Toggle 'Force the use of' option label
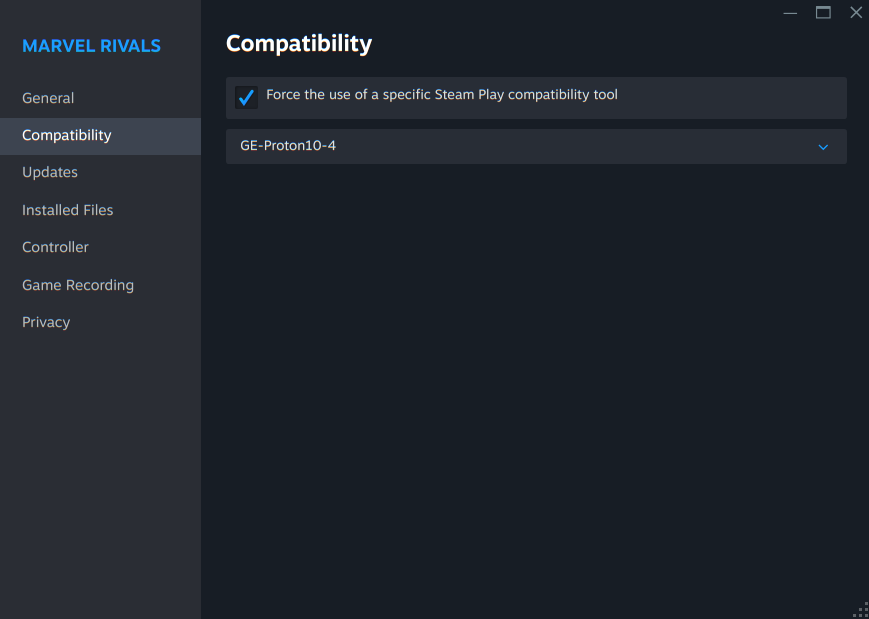The width and height of the screenshot is (869, 619). tap(441, 95)
